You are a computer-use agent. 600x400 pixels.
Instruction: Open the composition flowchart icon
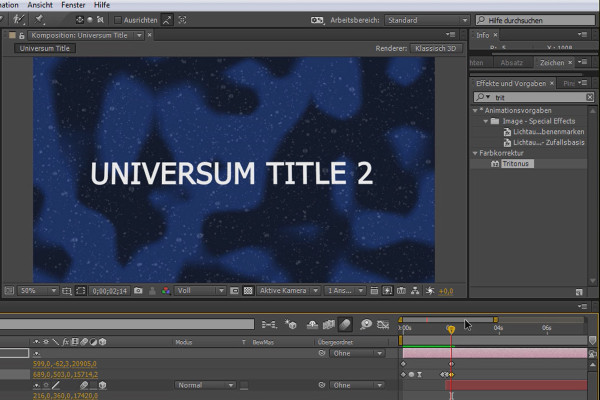tap(415, 291)
